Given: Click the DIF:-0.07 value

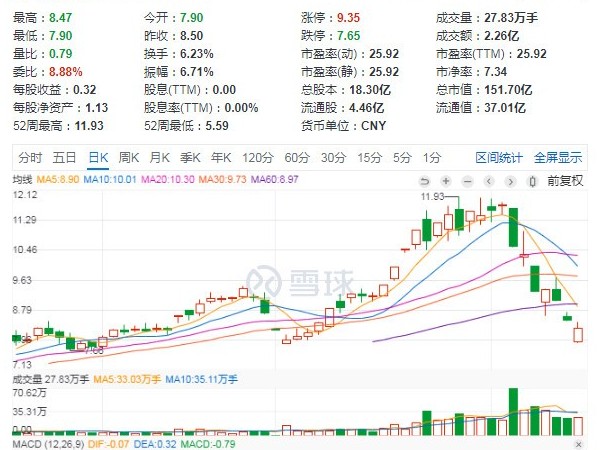Looking at the screenshot, I should point(108,444).
